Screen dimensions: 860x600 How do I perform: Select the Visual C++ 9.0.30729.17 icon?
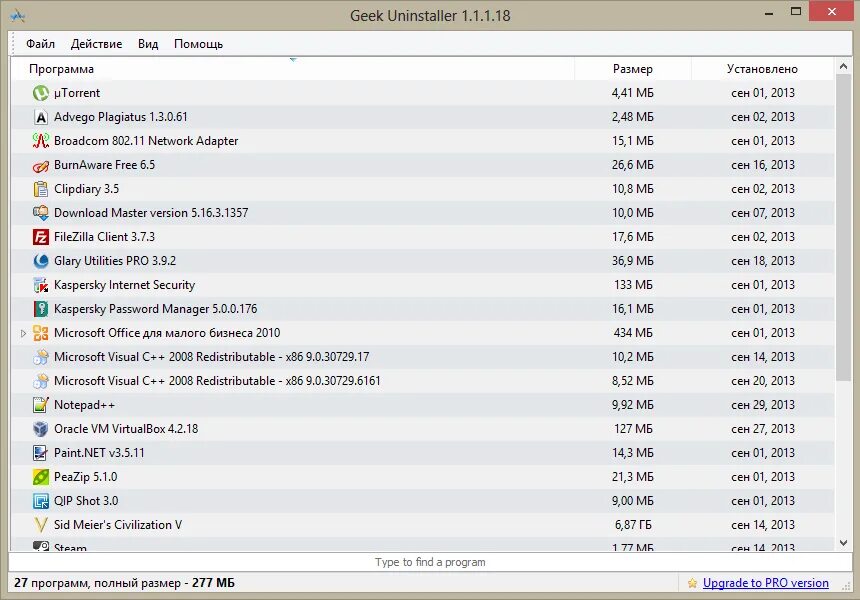(41, 357)
